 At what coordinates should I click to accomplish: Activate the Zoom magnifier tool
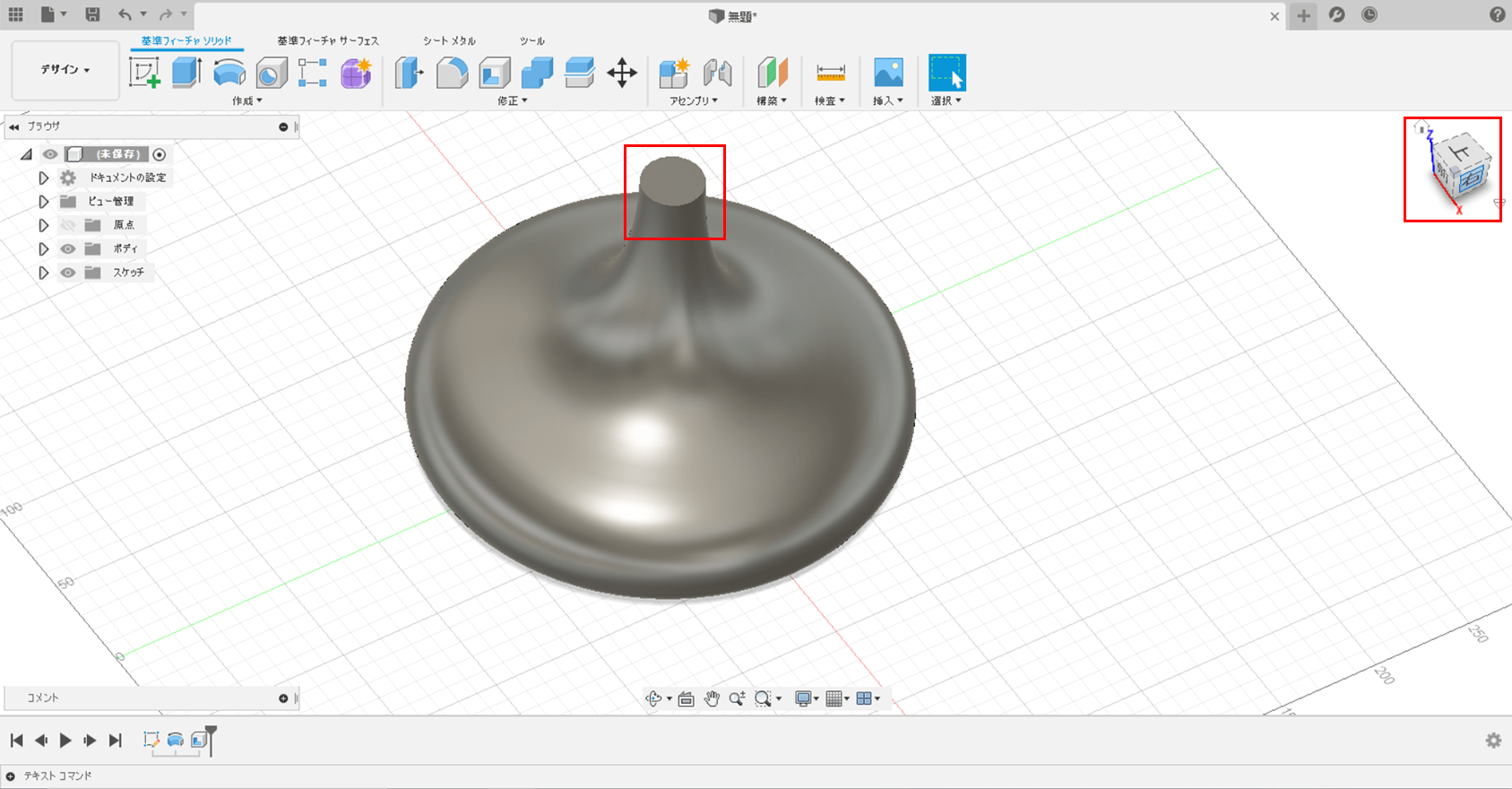pyautogui.click(x=737, y=698)
